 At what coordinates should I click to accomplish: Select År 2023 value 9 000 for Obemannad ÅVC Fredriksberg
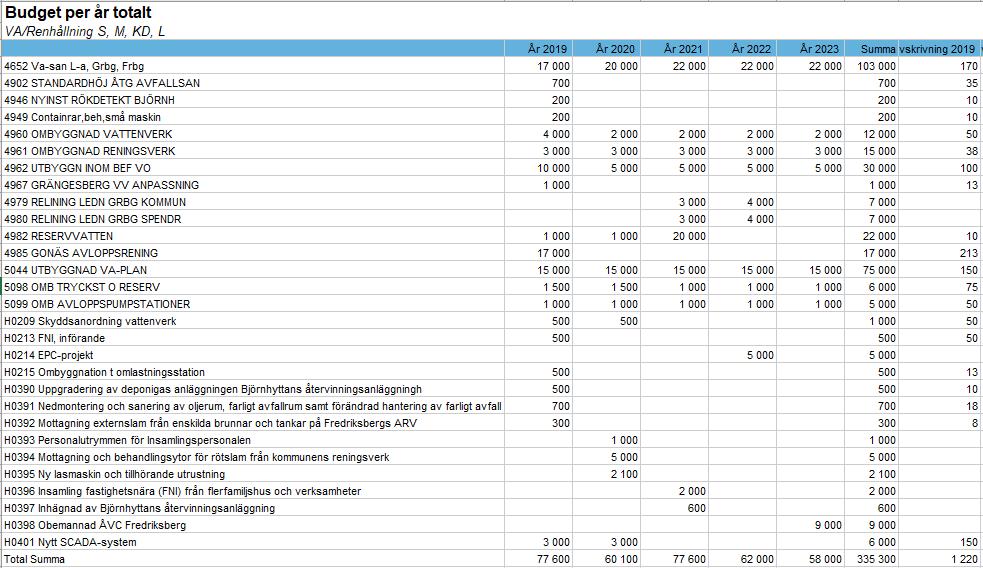(828, 525)
